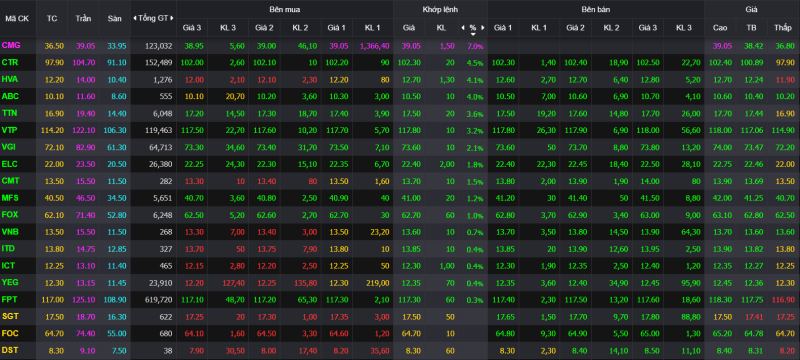Click the left arrow beside % column

coord(463,28)
